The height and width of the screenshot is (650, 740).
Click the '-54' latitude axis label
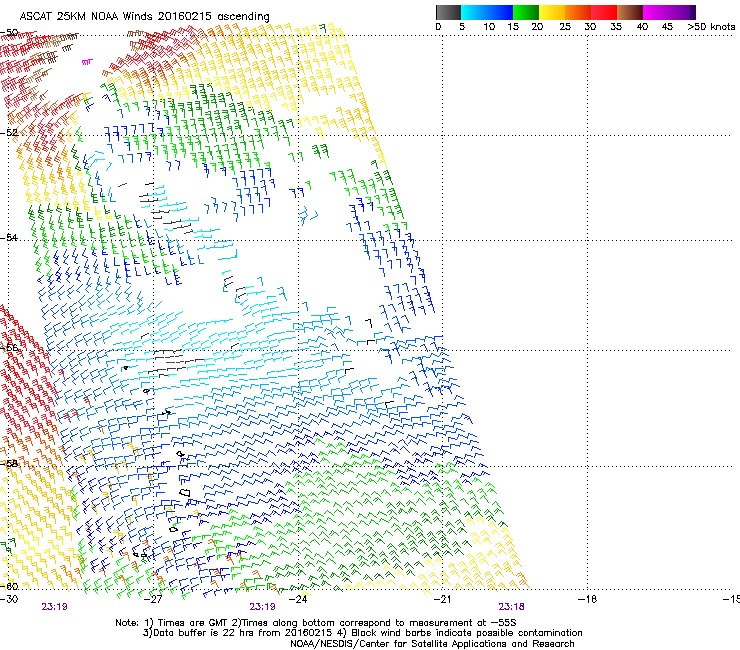[x=9, y=238]
